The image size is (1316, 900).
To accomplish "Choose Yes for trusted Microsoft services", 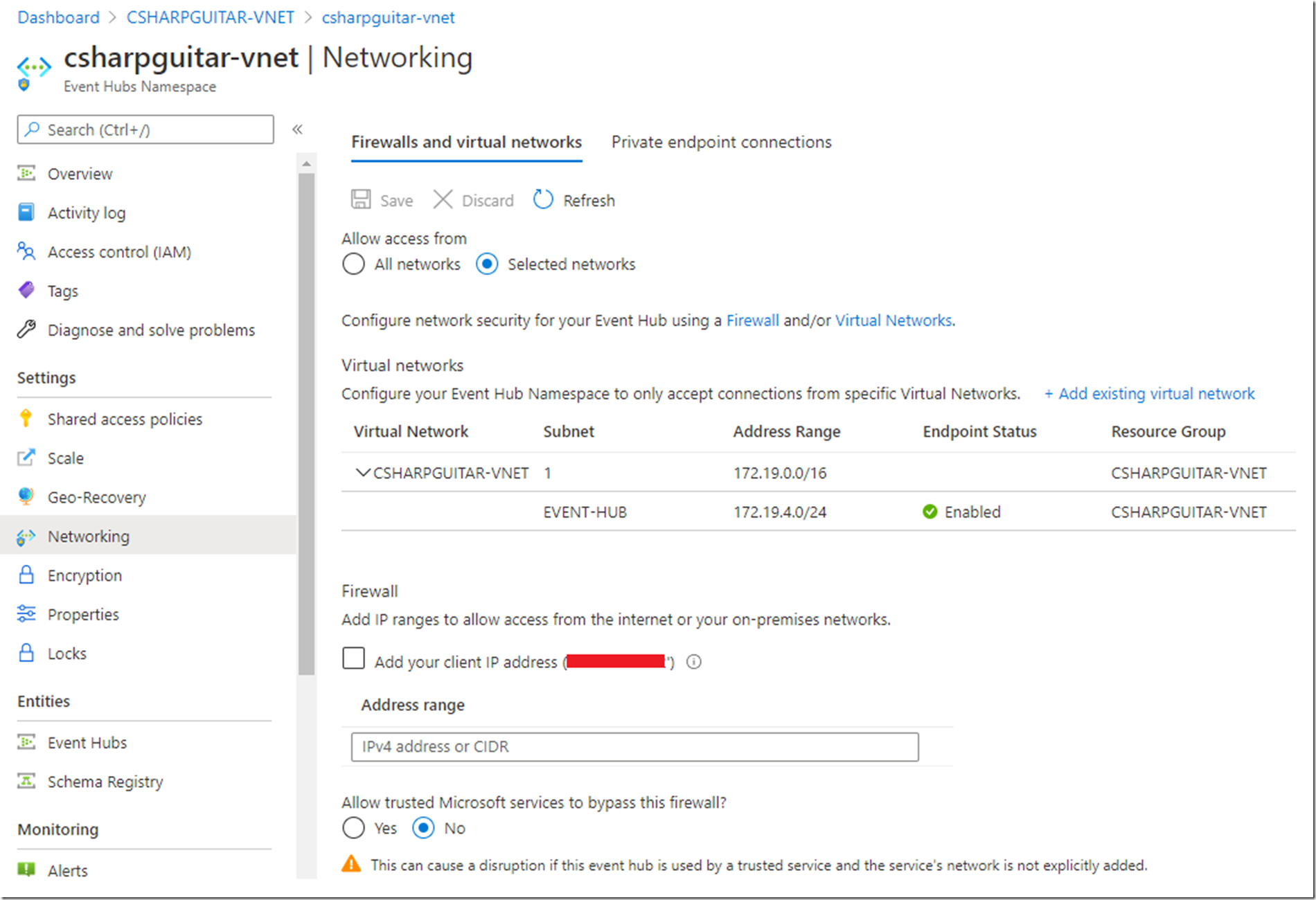I will [353, 828].
